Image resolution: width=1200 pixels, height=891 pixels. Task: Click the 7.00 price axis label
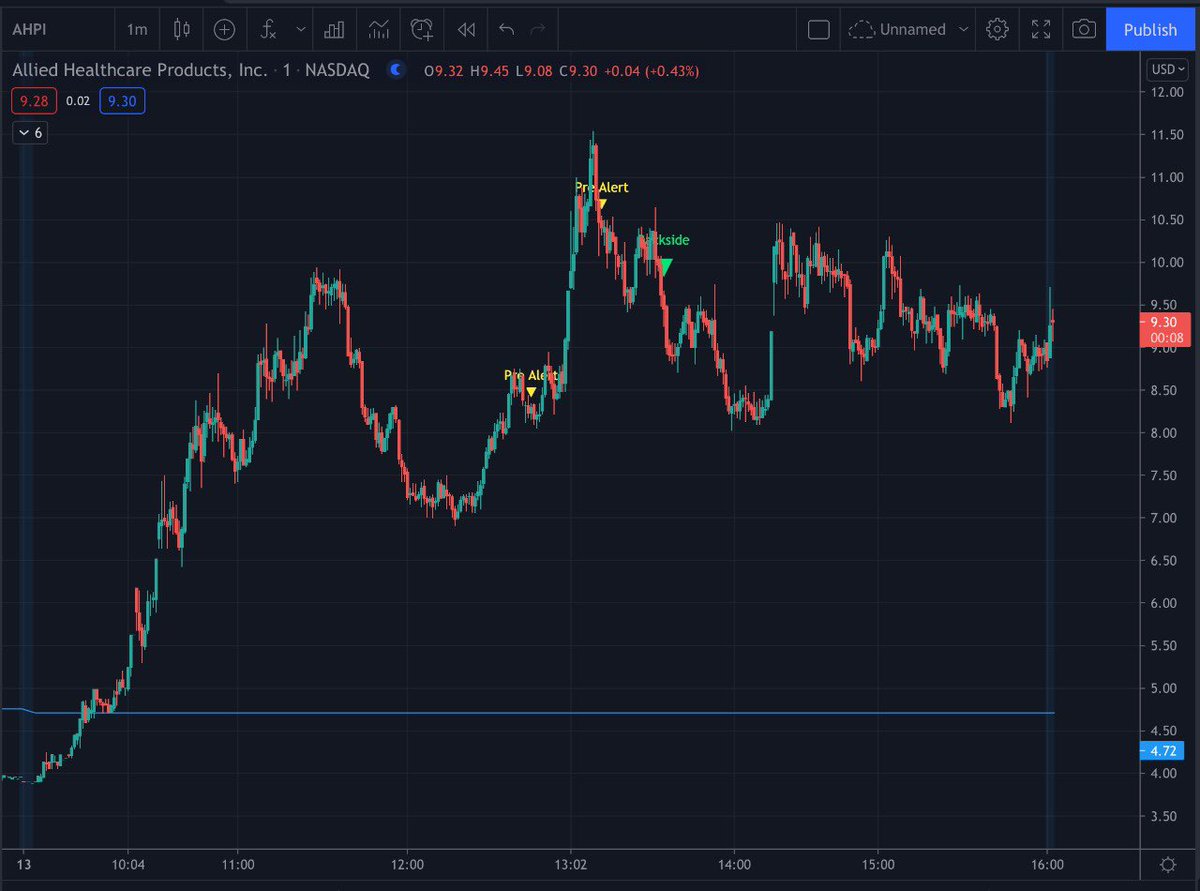point(1165,517)
